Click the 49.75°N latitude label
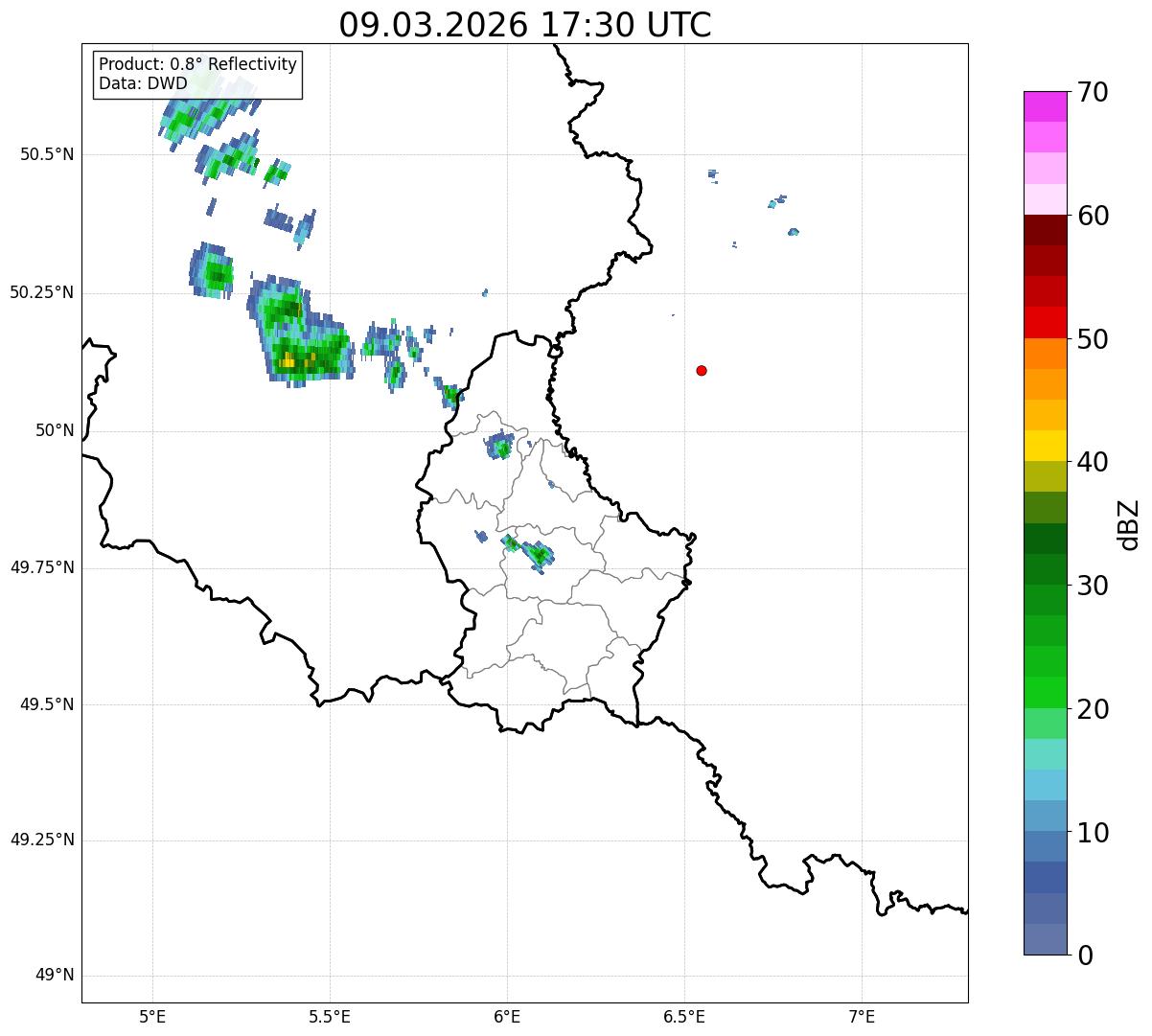The height and width of the screenshot is (1036, 1152). click(41, 567)
